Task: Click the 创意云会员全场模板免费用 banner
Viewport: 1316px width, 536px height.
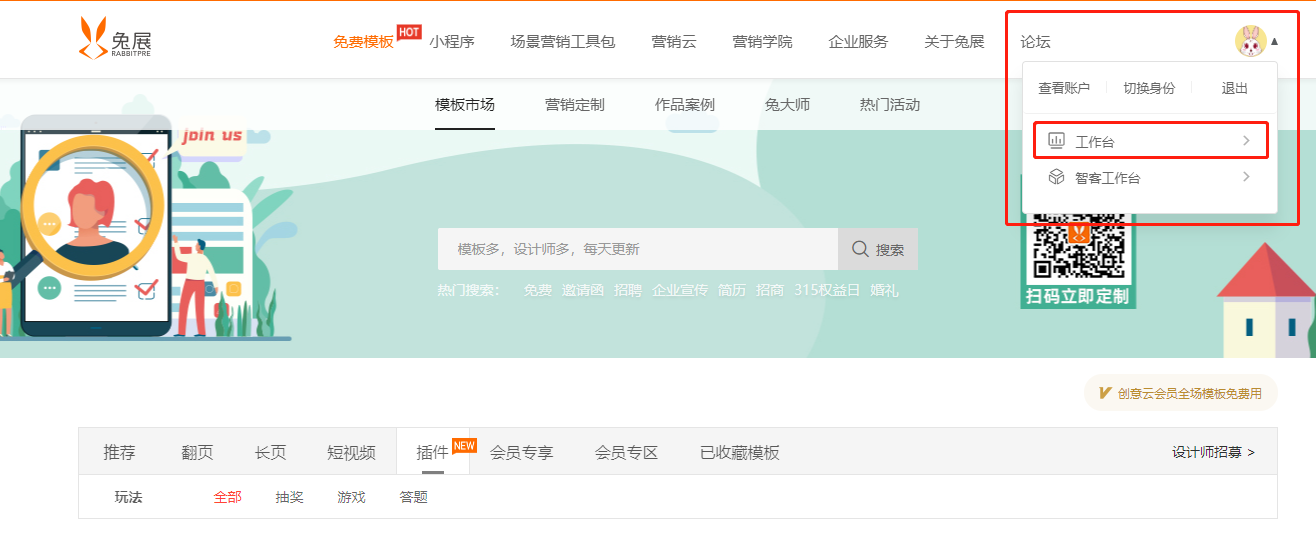Action: coord(1181,393)
